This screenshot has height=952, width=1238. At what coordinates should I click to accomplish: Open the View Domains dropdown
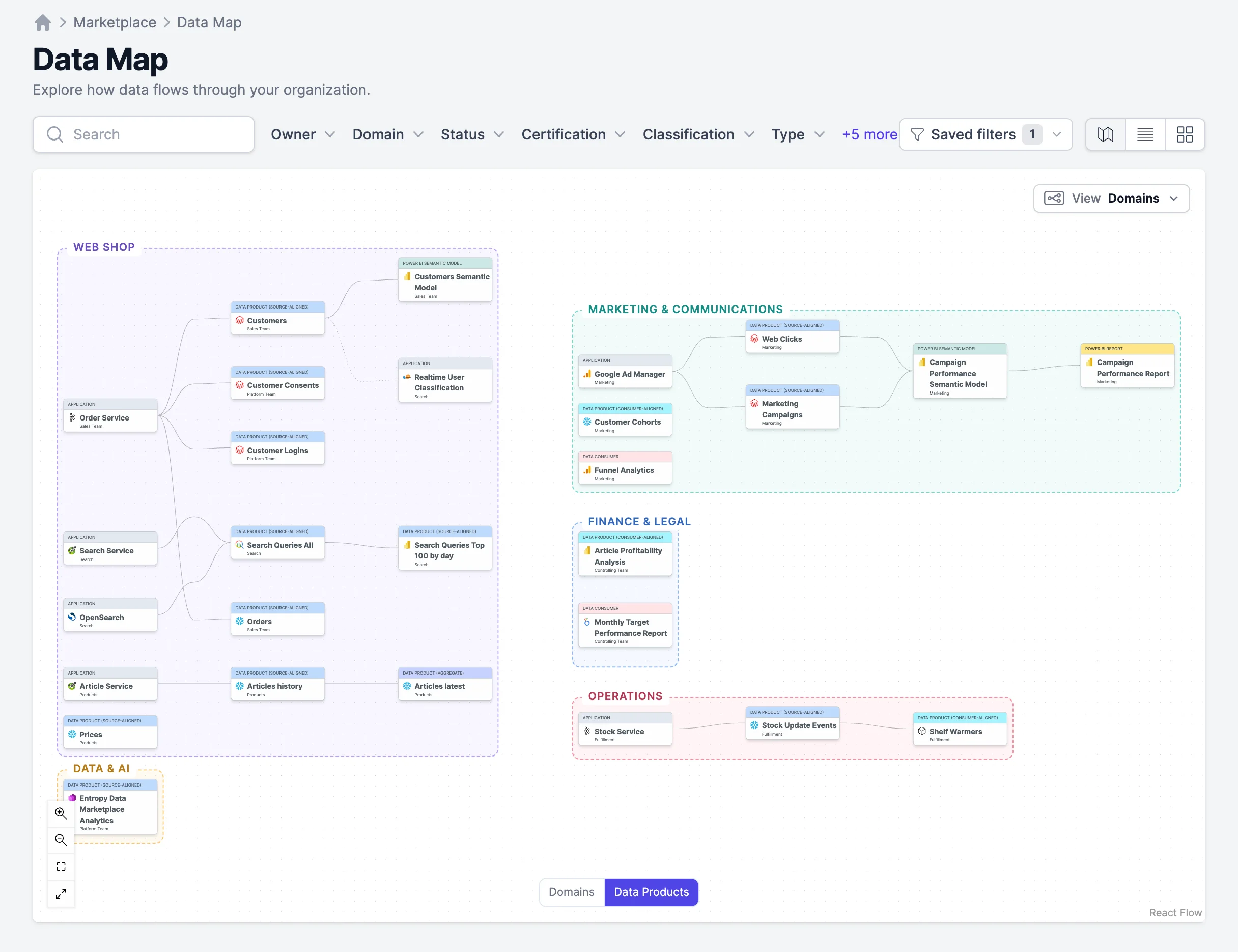[x=1111, y=199]
